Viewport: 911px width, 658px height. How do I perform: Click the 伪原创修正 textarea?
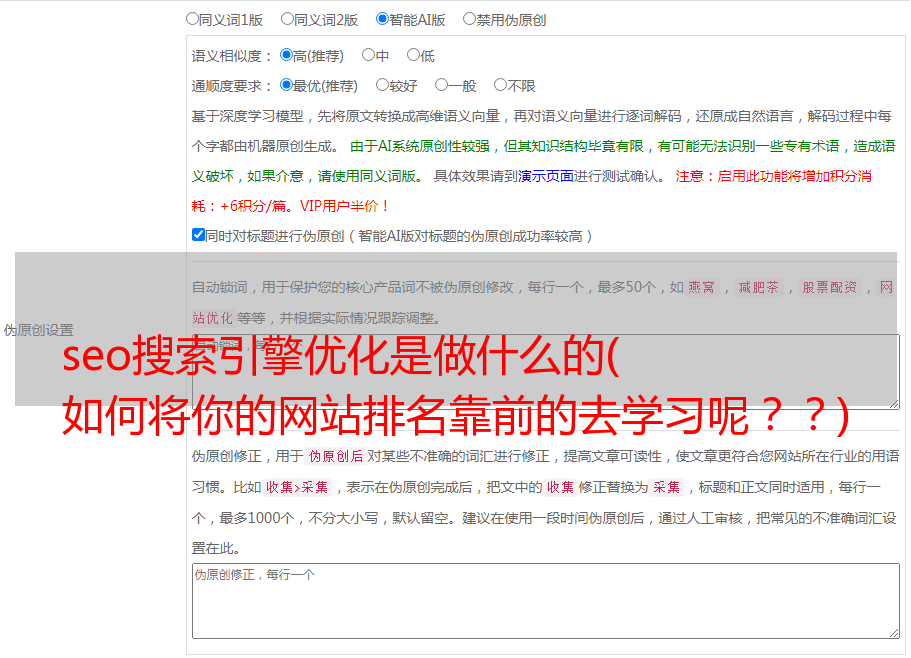(546, 601)
